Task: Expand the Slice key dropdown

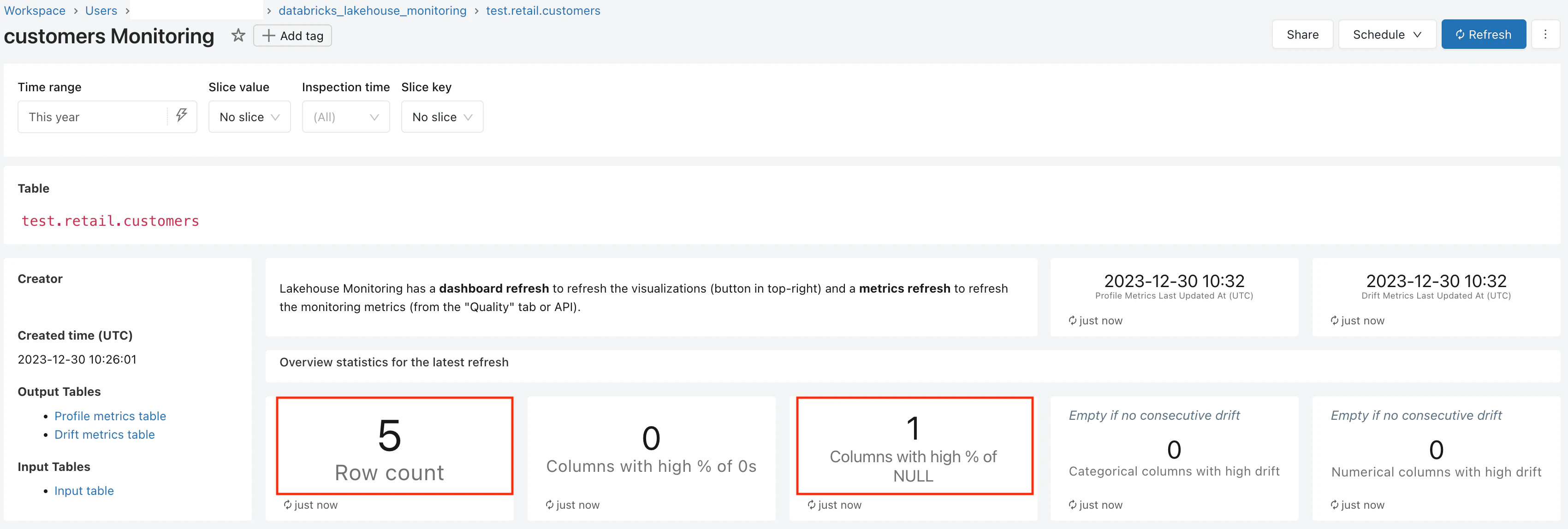Action: coord(442,117)
